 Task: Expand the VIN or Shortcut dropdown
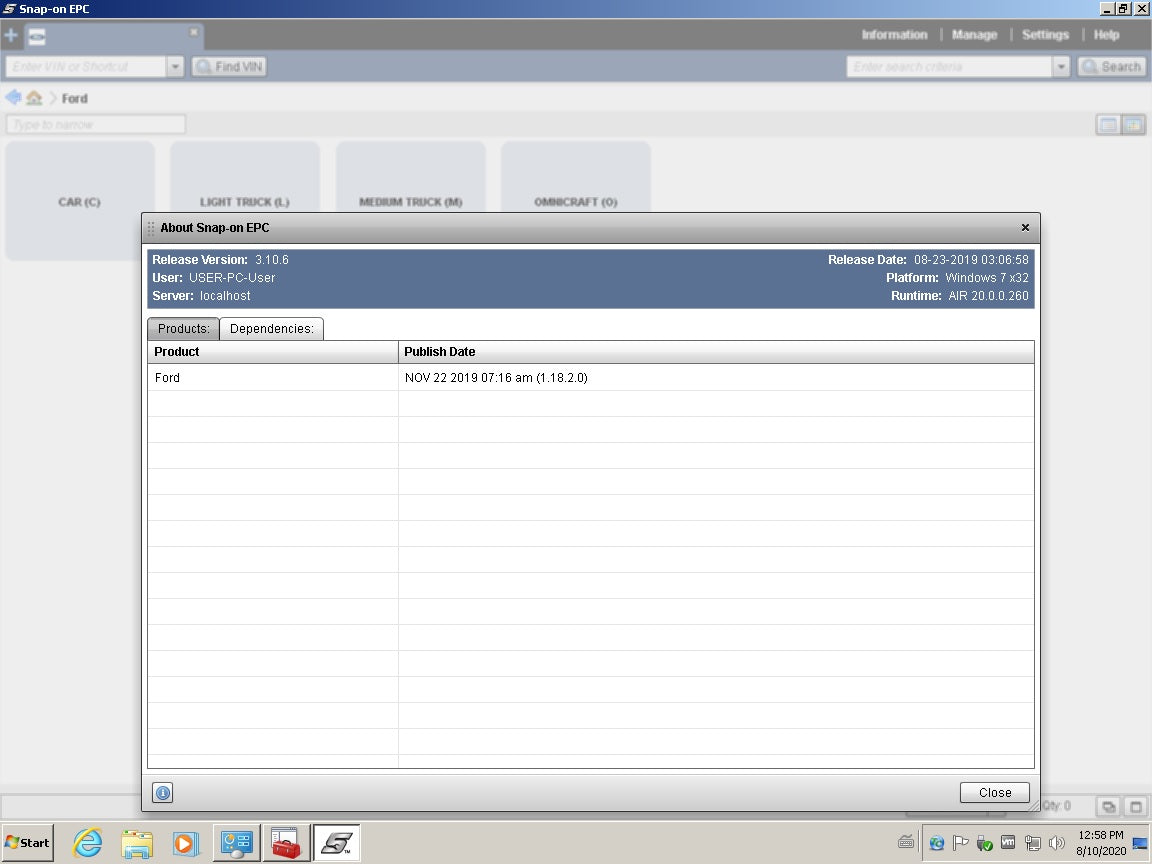click(x=175, y=67)
